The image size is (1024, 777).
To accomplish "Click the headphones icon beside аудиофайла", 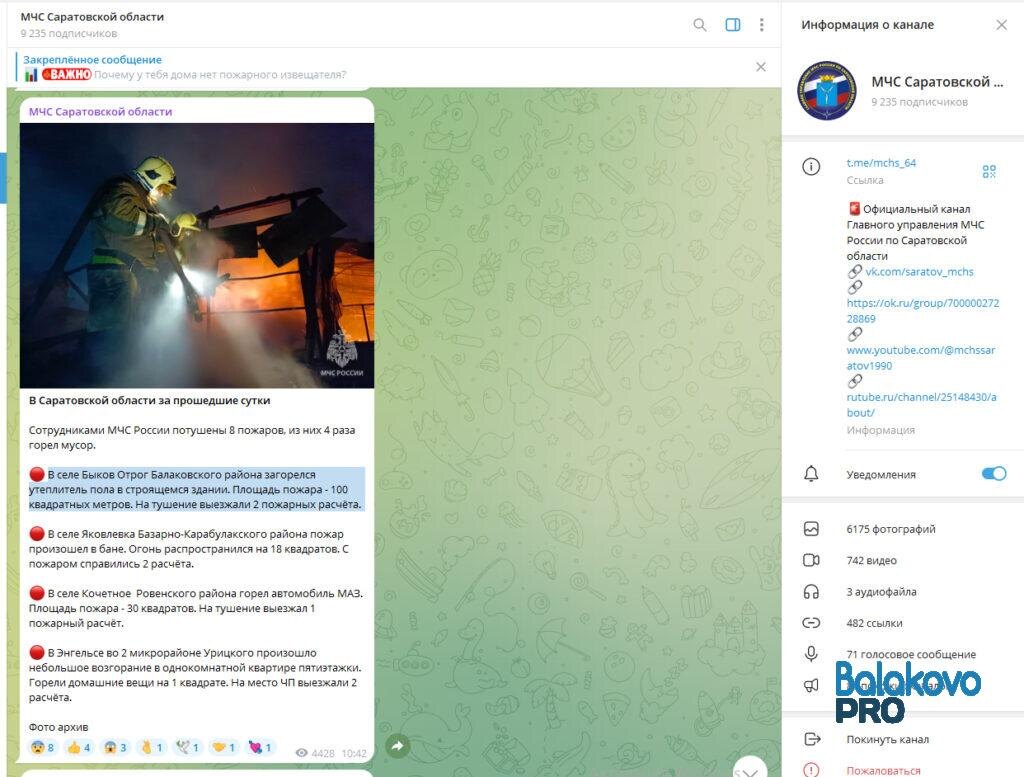I will (811, 592).
